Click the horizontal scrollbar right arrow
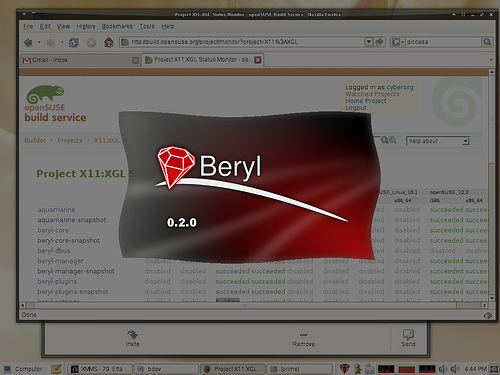Viewport: 500px width, 375px height. [x=485, y=305]
